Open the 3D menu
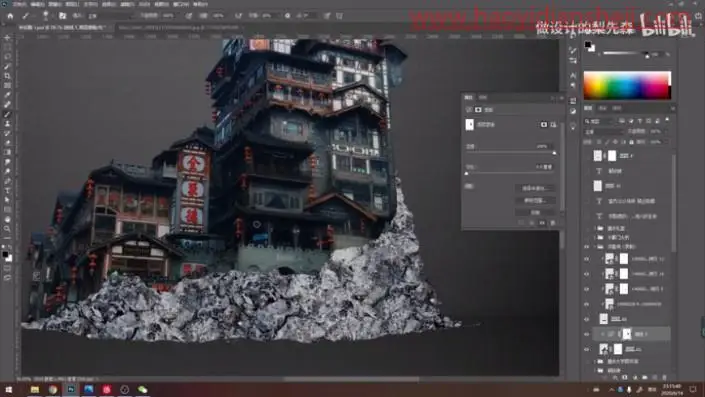The width and height of the screenshot is (705, 397). coord(144,4)
